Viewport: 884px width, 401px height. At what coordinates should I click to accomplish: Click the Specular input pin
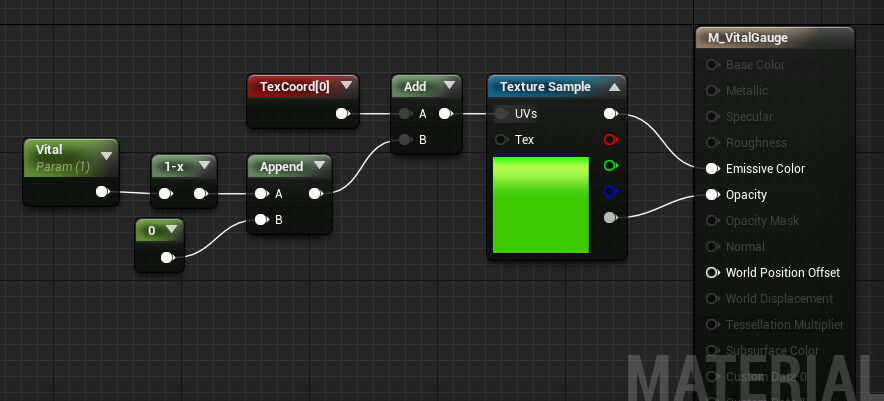713,117
